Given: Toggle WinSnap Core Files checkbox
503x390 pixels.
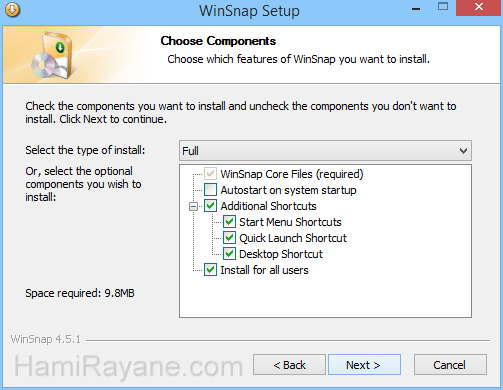Looking at the screenshot, I should pos(210,174).
